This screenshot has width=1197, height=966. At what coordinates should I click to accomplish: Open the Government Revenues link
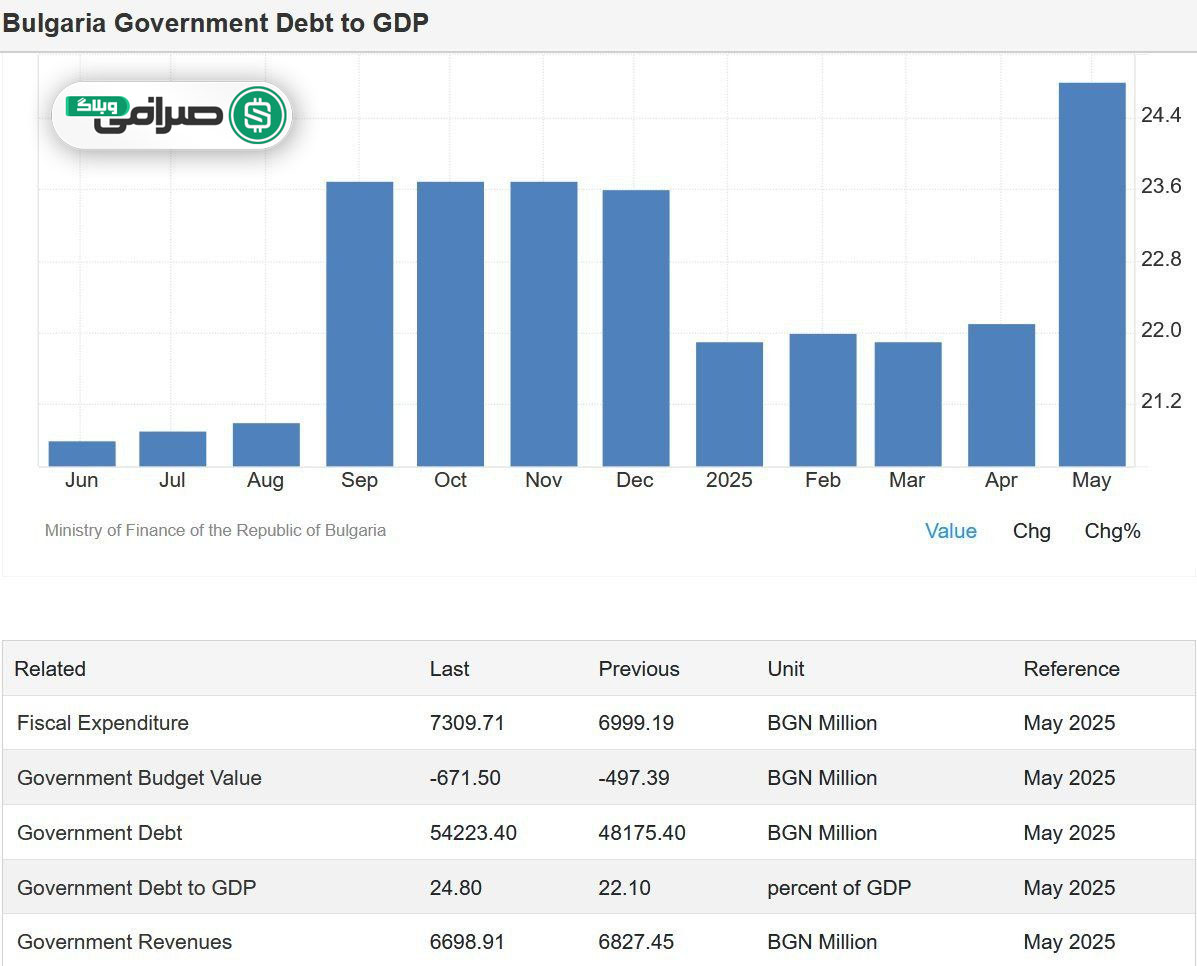(124, 942)
